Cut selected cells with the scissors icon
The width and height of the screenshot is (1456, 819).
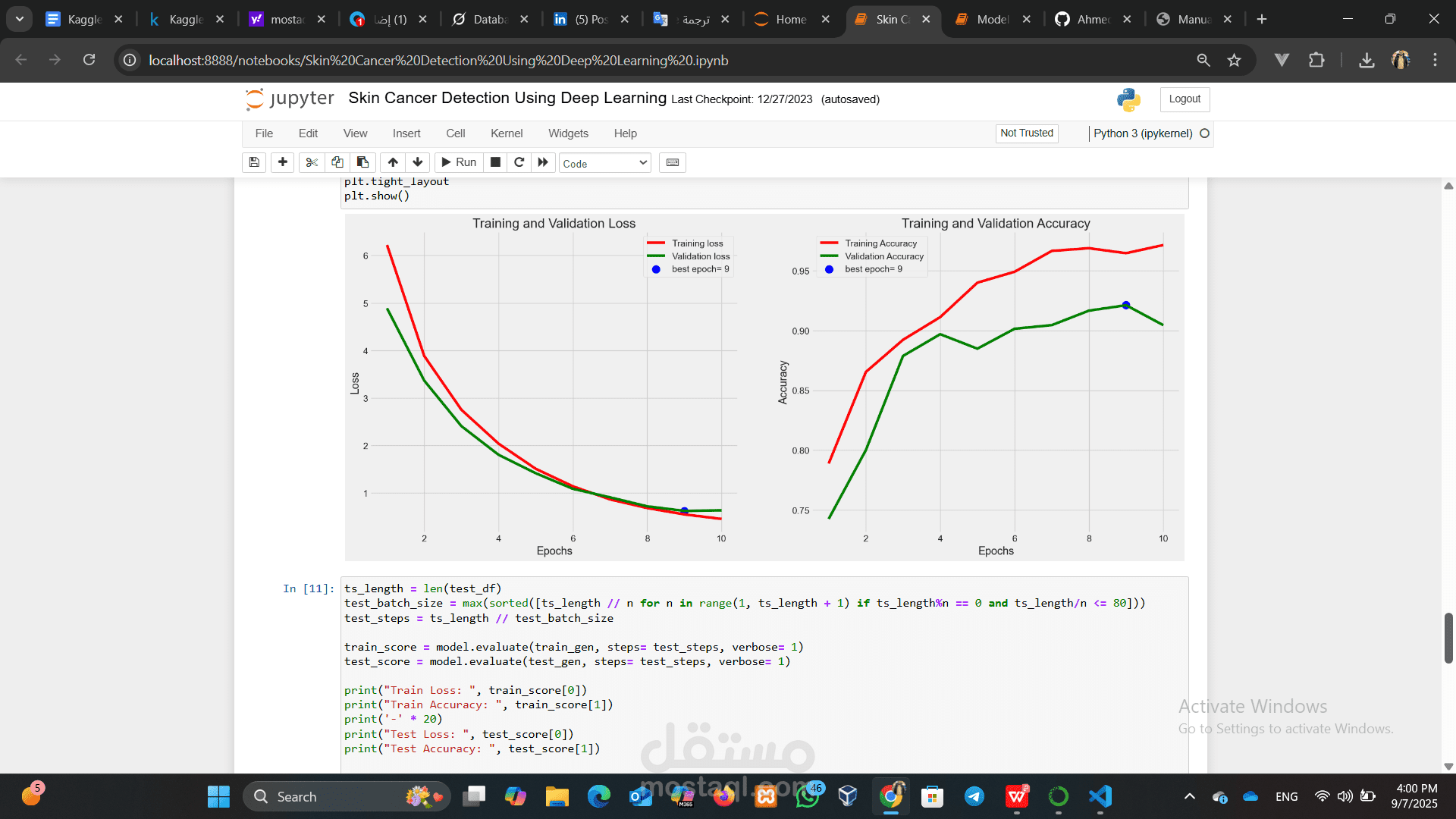(312, 162)
